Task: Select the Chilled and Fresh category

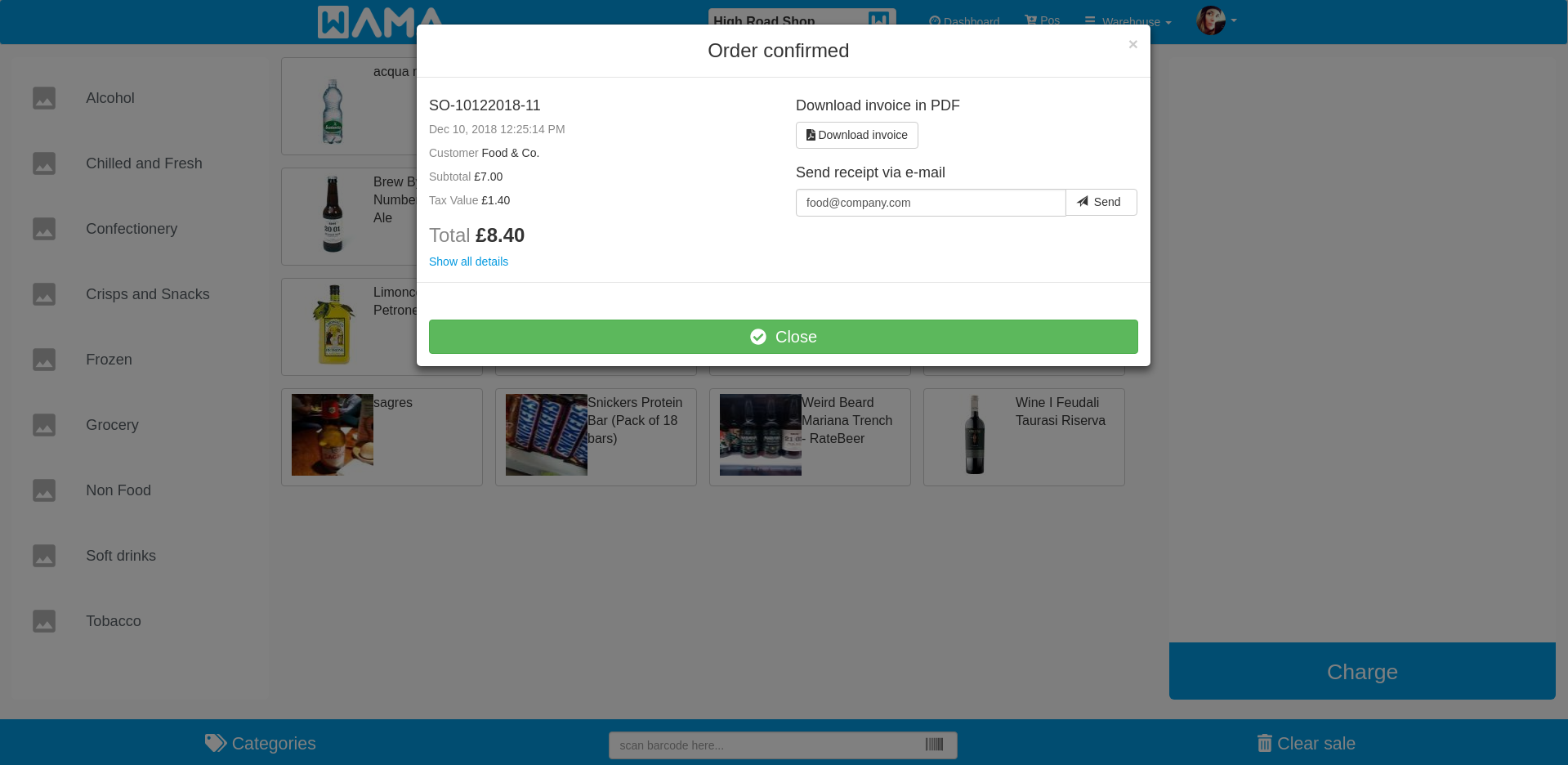Action: pyautogui.click(x=144, y=163)
